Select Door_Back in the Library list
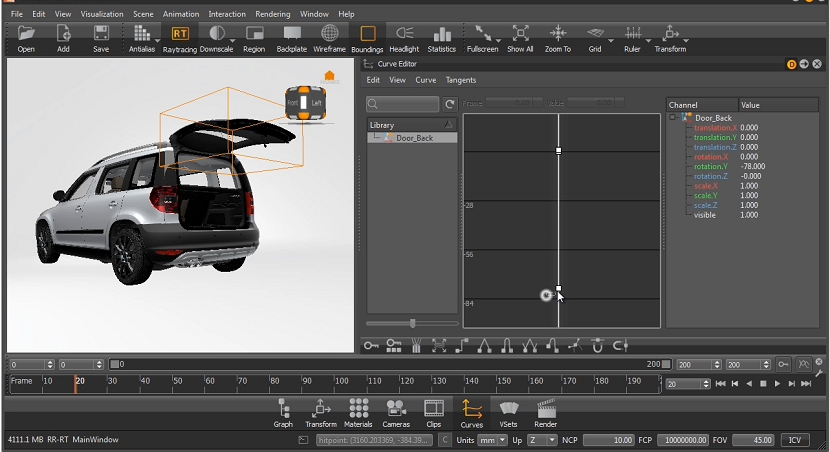 (414, 138)
